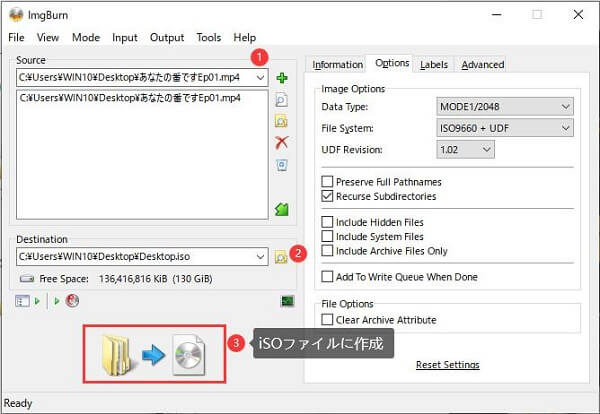Open the File menu
Screen dimensions: 600x414
tap(16, 37)
